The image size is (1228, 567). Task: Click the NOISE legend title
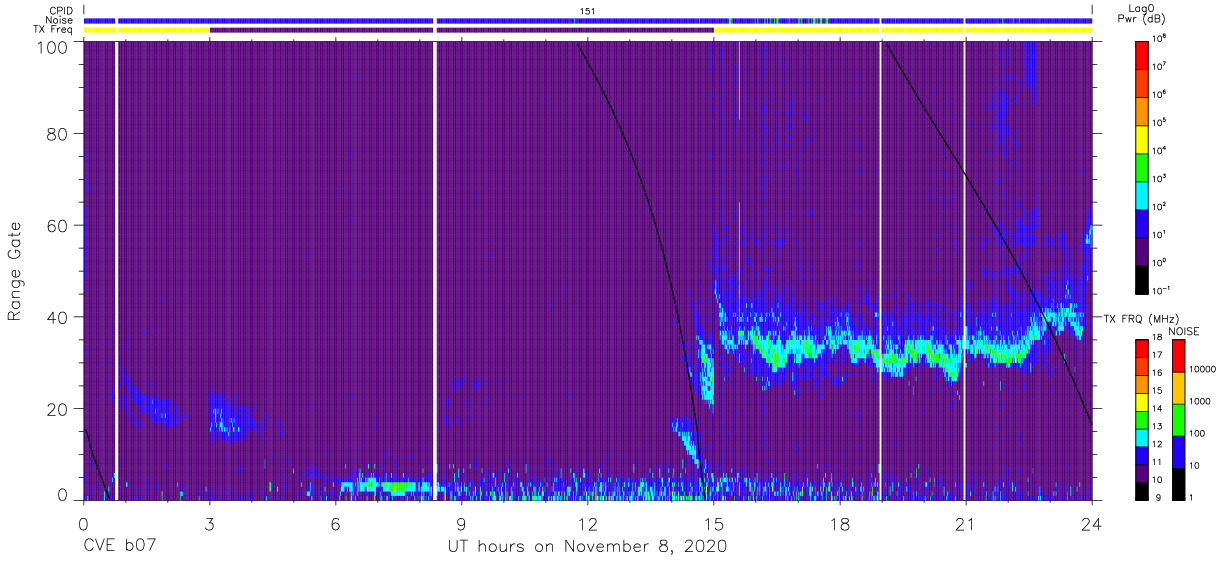1185,330
